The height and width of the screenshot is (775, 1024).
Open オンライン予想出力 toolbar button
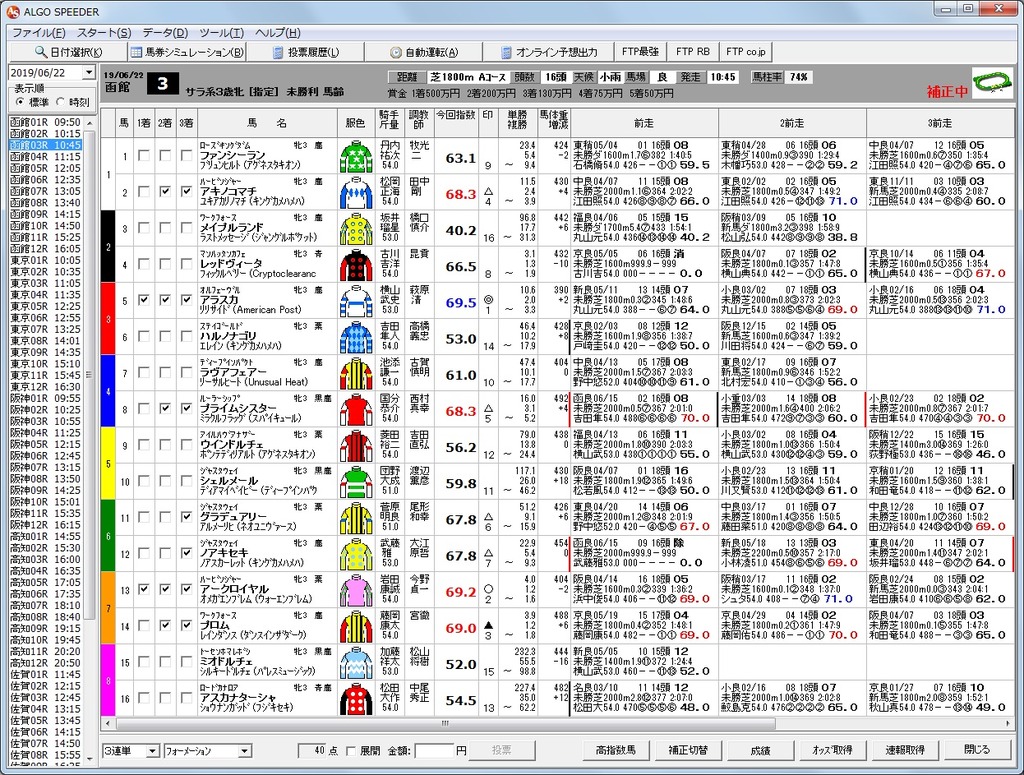pos(549,52)
